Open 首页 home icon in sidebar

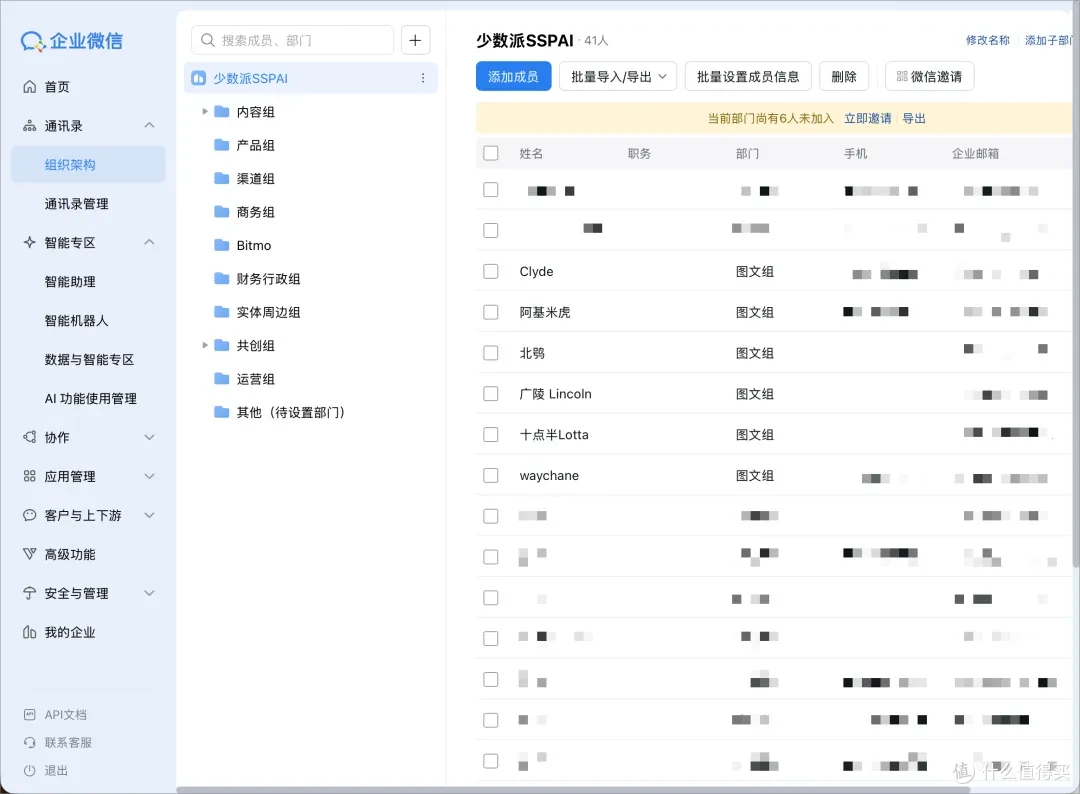coord(30,87)
